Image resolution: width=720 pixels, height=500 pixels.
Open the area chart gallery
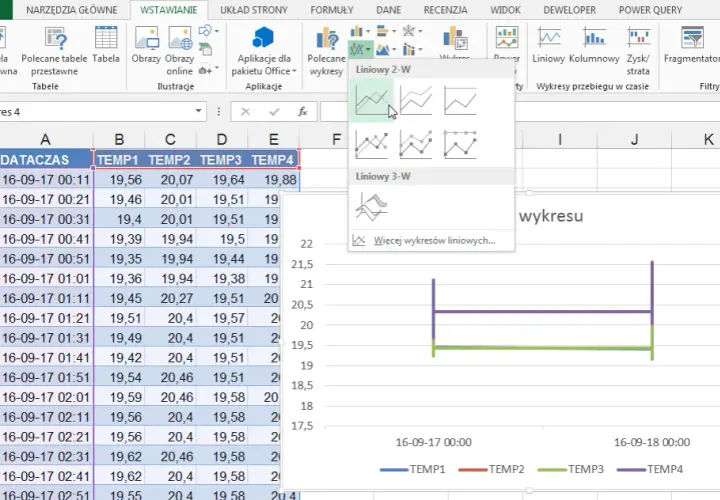[x=386, y=49]
